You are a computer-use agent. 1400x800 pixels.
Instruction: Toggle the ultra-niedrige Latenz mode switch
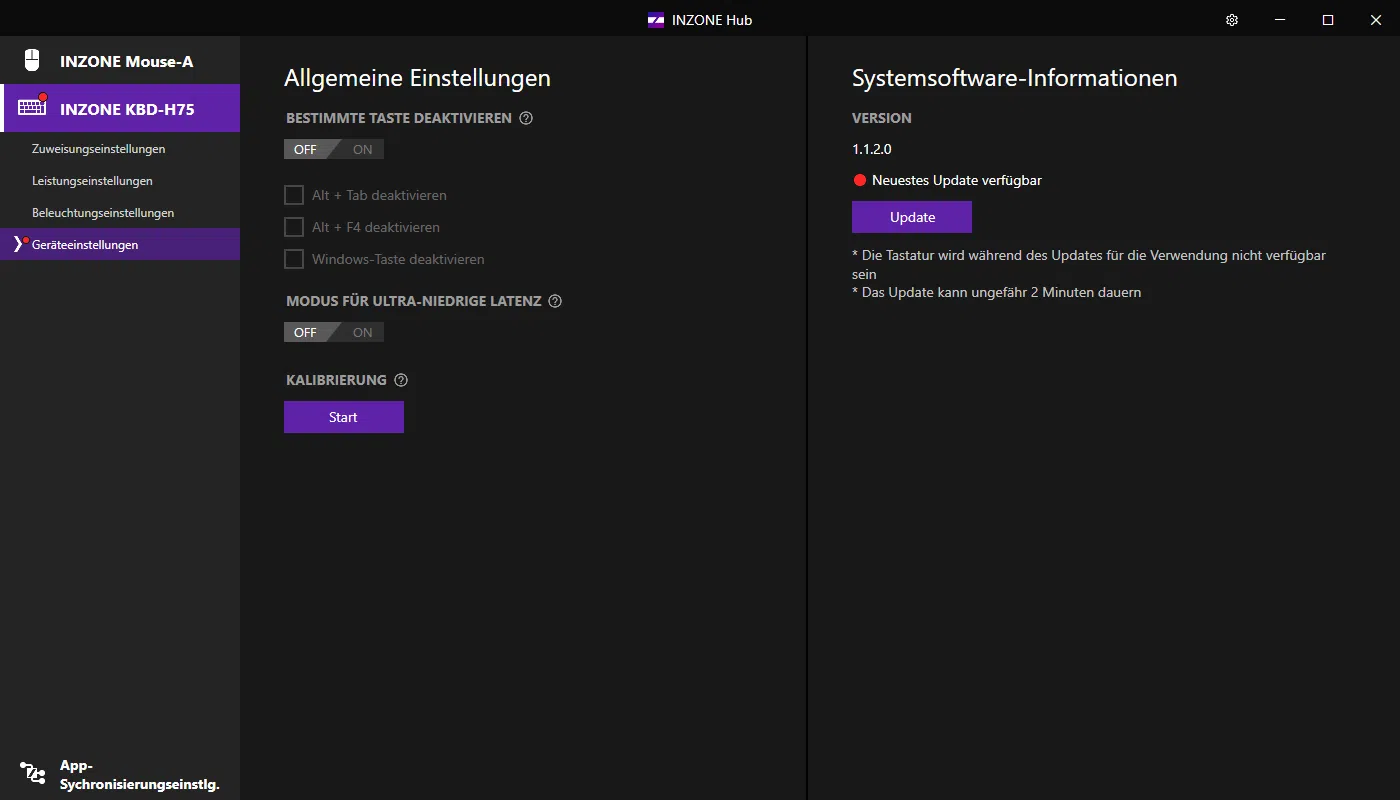click(333, 332)
